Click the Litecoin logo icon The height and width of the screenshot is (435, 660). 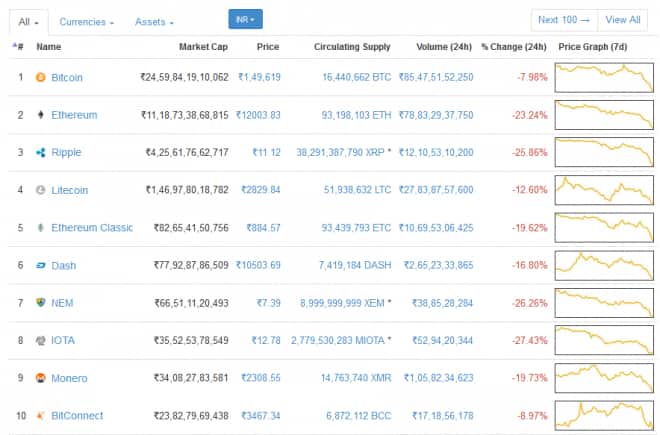point(41,190)
